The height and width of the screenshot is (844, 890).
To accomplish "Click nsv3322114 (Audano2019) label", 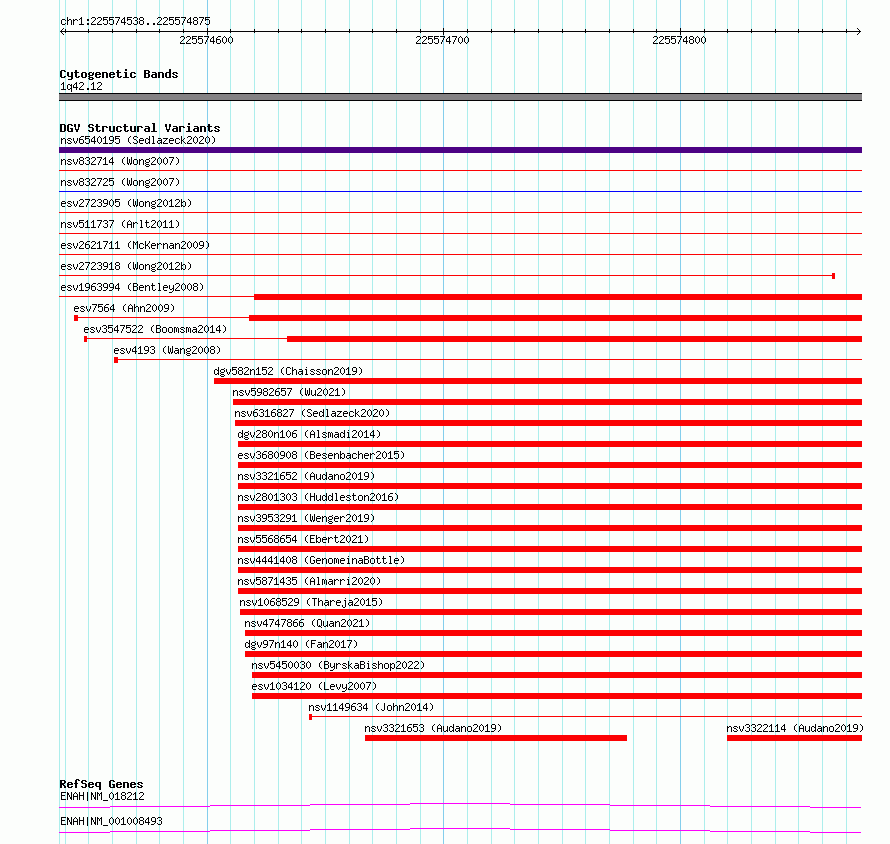I will coord(795,728).
